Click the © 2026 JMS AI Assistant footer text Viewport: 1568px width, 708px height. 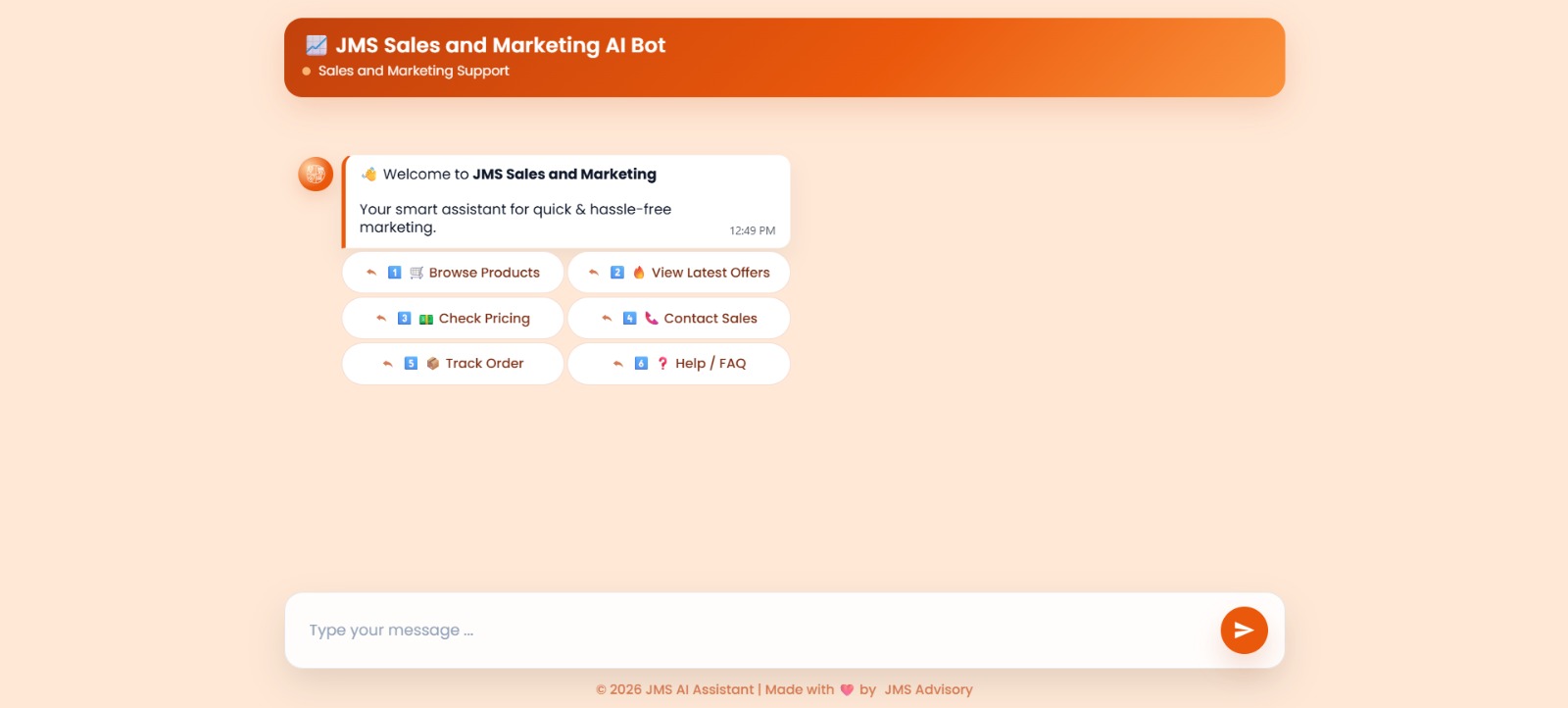(x=674, y=689)
